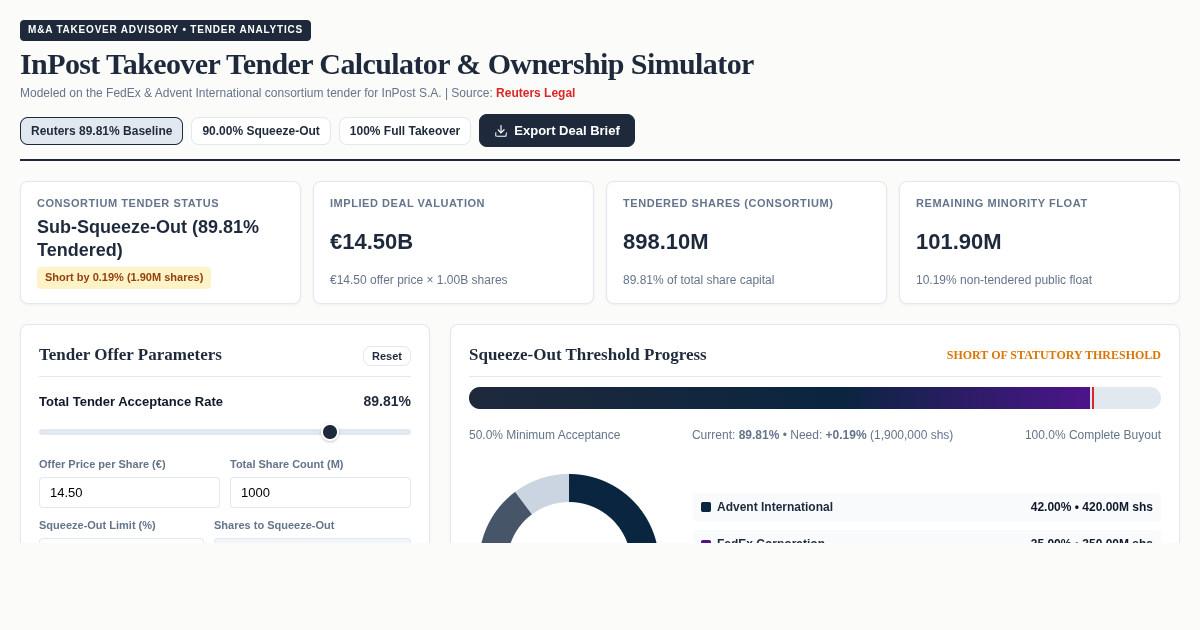The width and height of the screenshot is (1200, 630).
Task: Click the 101.90M remaining minority float value
Action: pyautogui.click(x=958, y=242)
